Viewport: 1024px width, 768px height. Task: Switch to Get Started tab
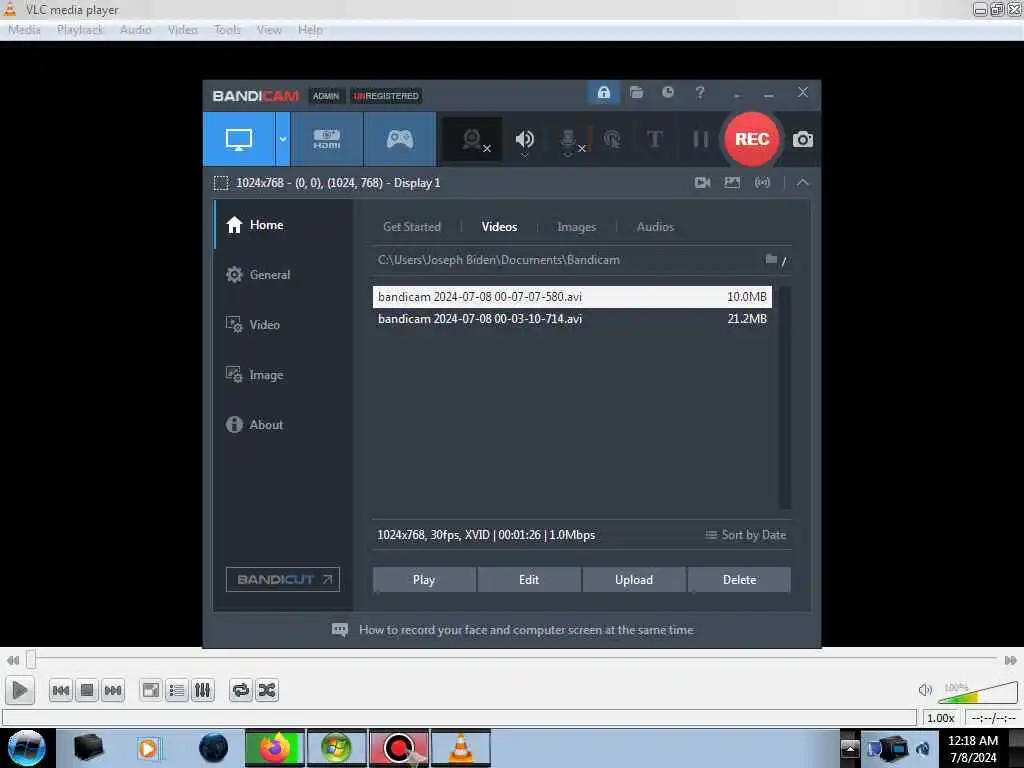coord(411,227)
